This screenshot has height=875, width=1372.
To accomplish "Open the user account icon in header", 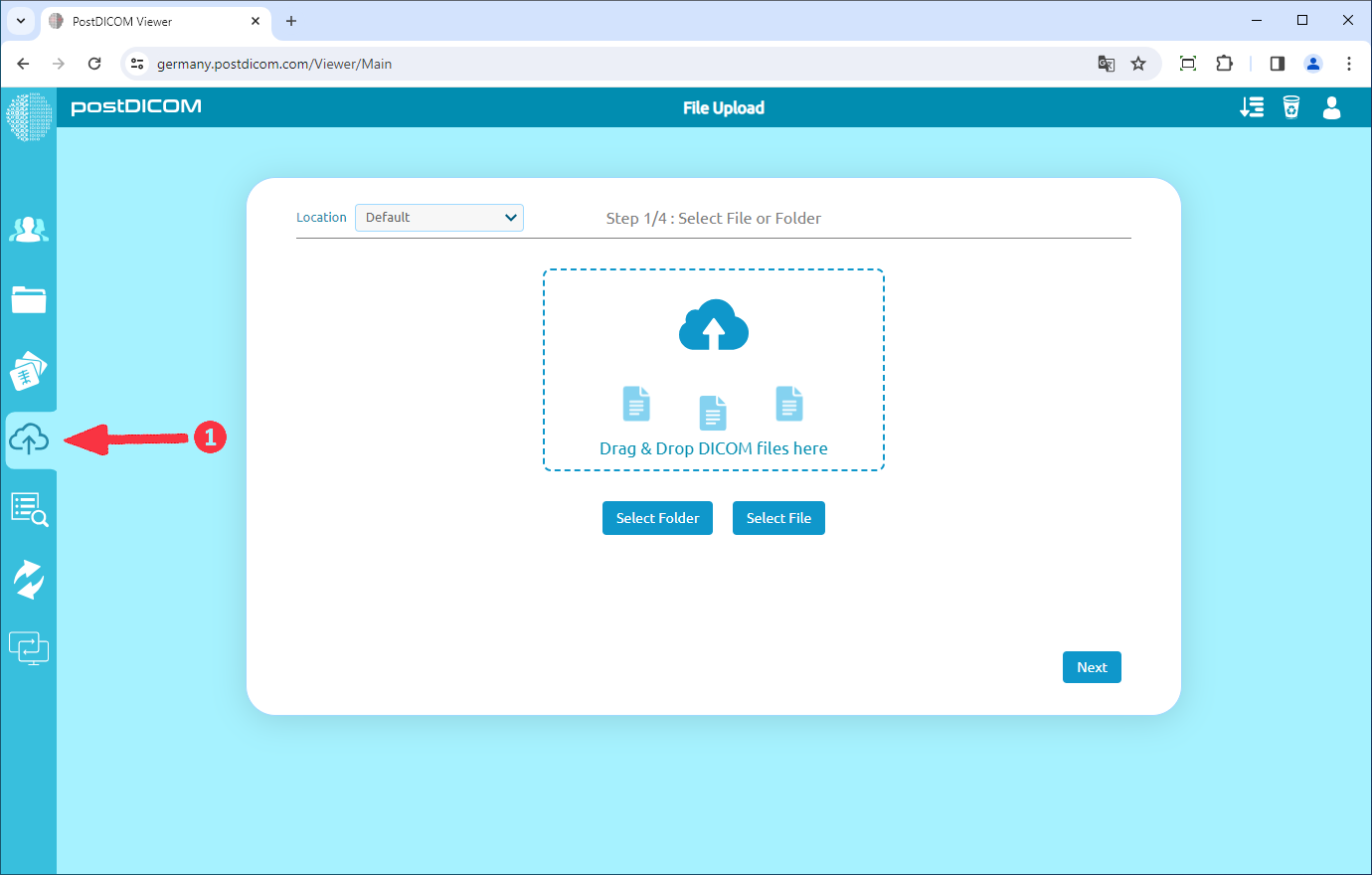I will (x=1332, y=107).
